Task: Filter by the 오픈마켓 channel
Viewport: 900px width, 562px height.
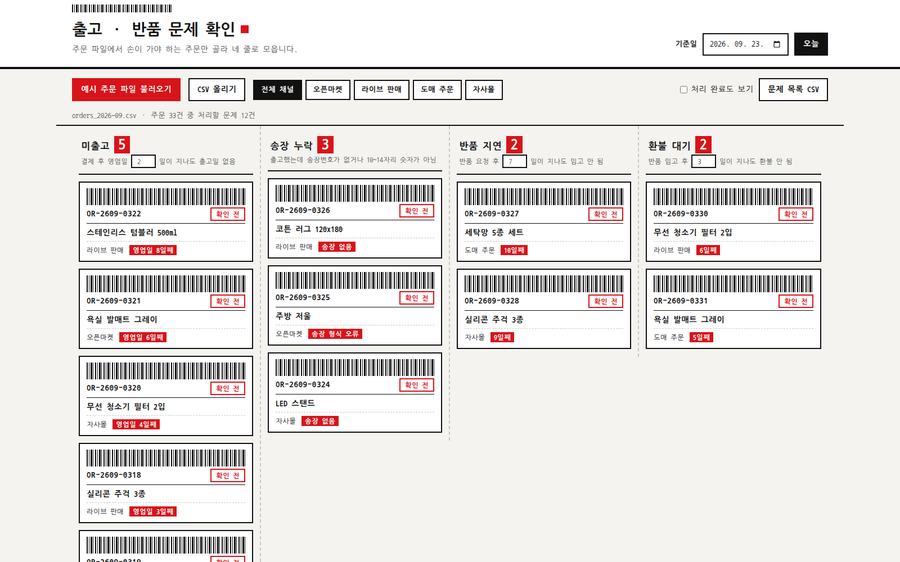Action: click(x=328, y=90)
